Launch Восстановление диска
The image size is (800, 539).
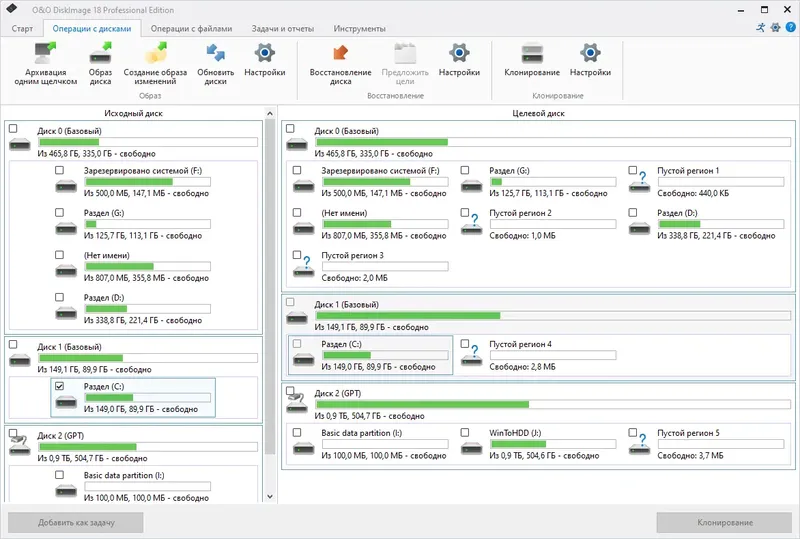tap(340, 64)
